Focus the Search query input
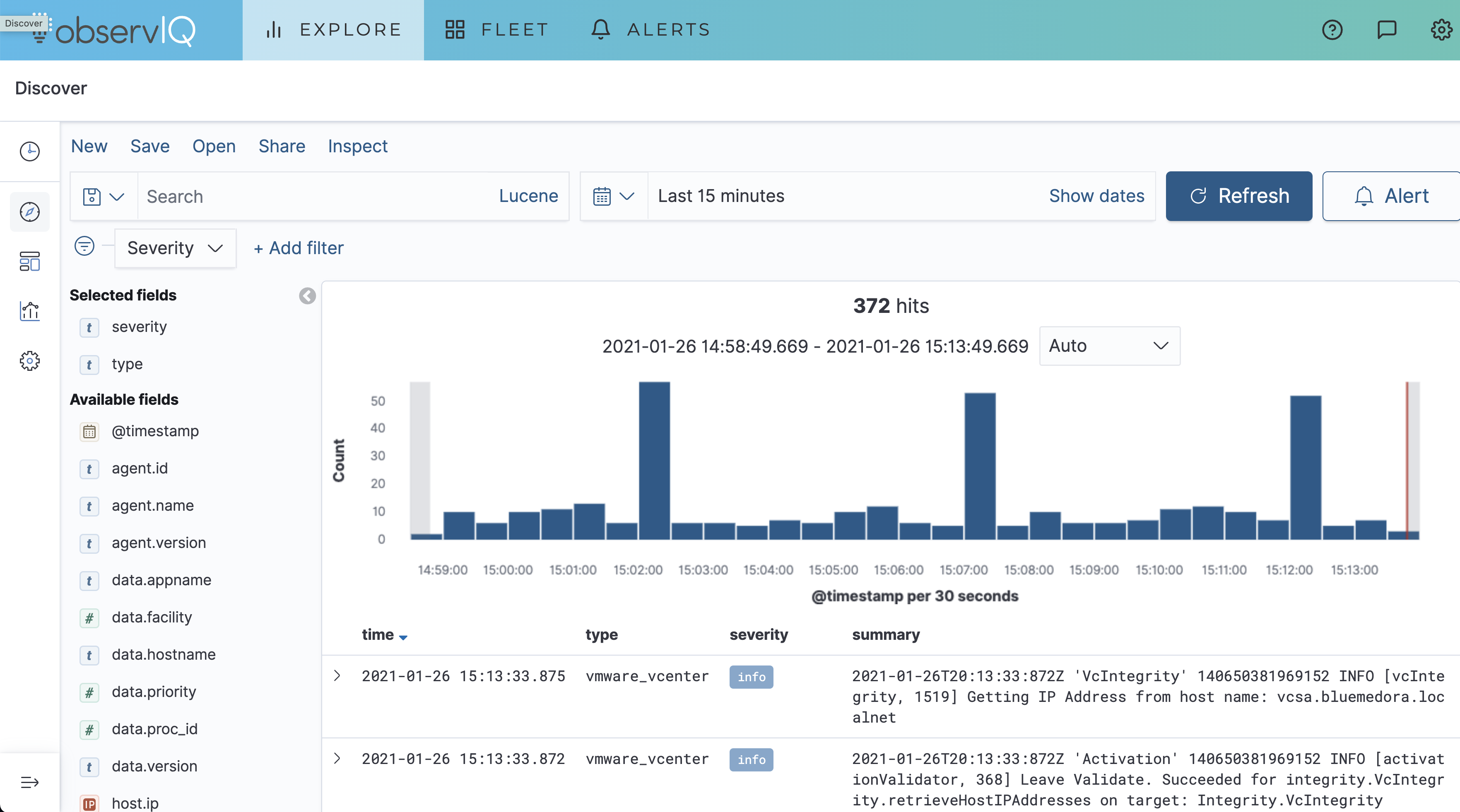 pyautogui.click(x=318, y=197)
